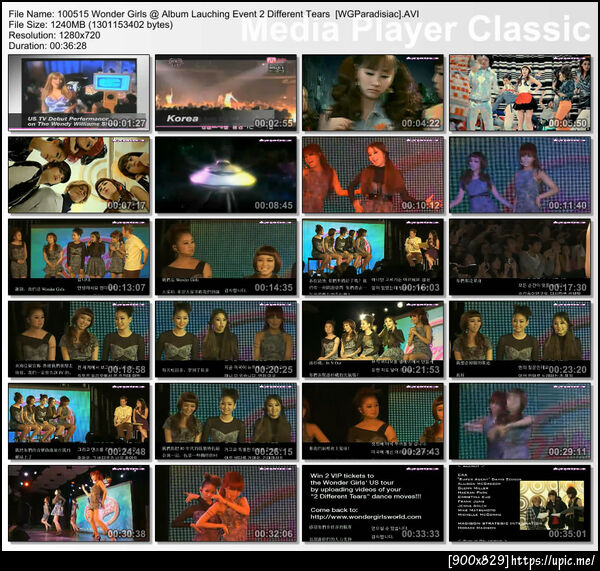Open the thumbnail stamped 00:14:35

tap(226, 257)
